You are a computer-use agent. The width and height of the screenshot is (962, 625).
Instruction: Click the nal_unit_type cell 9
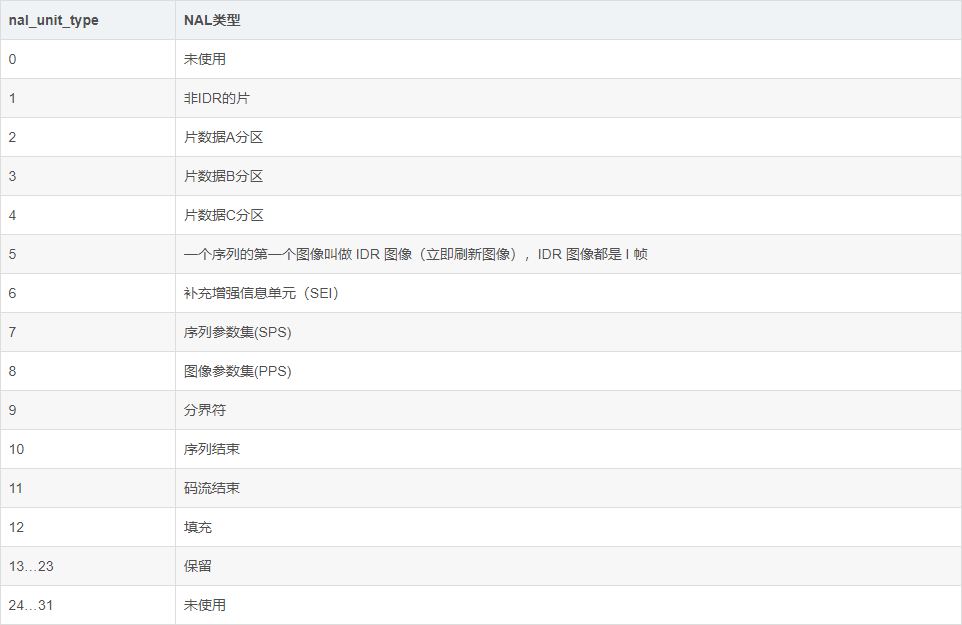pos(88,410)
